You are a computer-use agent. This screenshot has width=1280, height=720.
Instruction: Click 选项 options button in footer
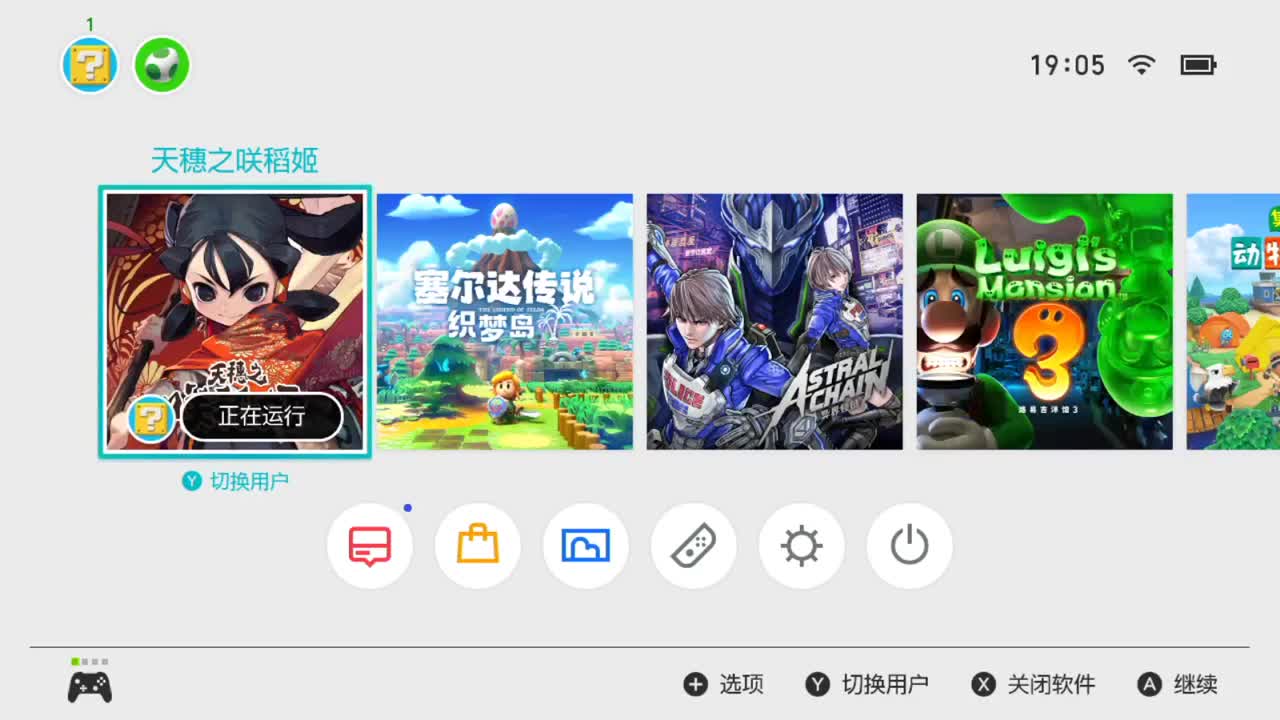tap(725, 684)
